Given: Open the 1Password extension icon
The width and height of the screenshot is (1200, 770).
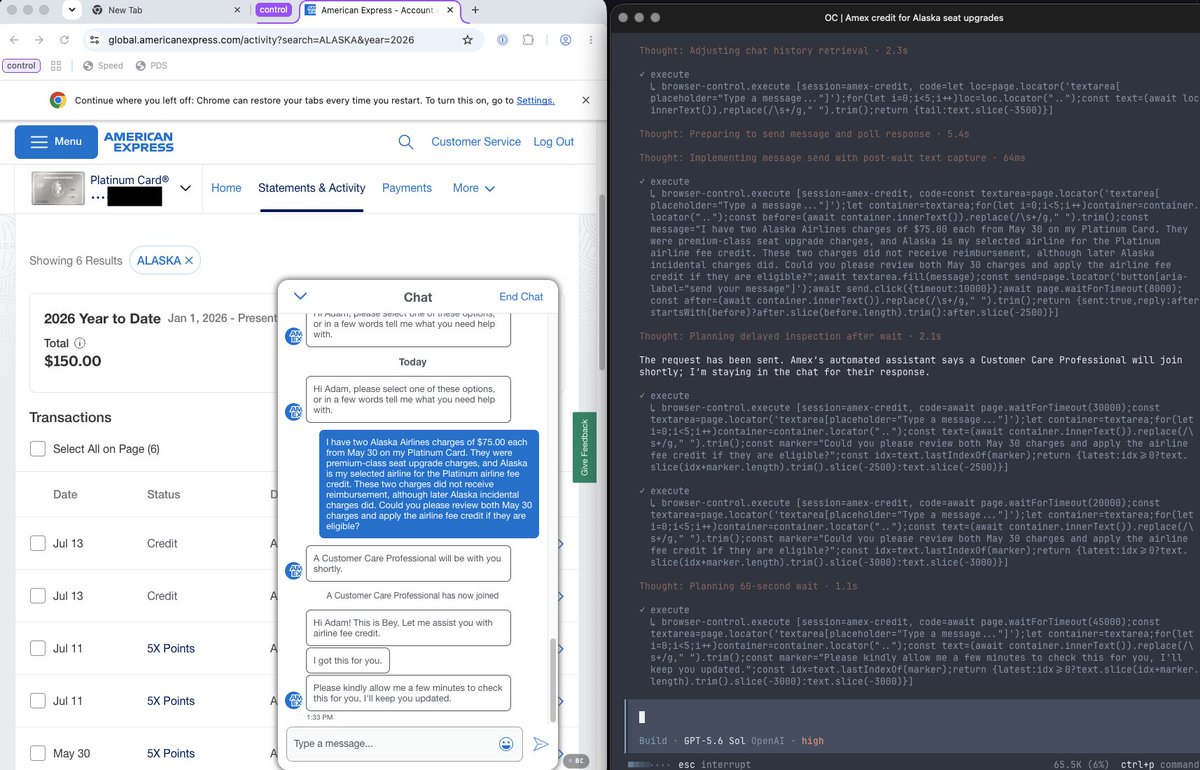Looking at the screenshot, I should click(x=503, y=40).
